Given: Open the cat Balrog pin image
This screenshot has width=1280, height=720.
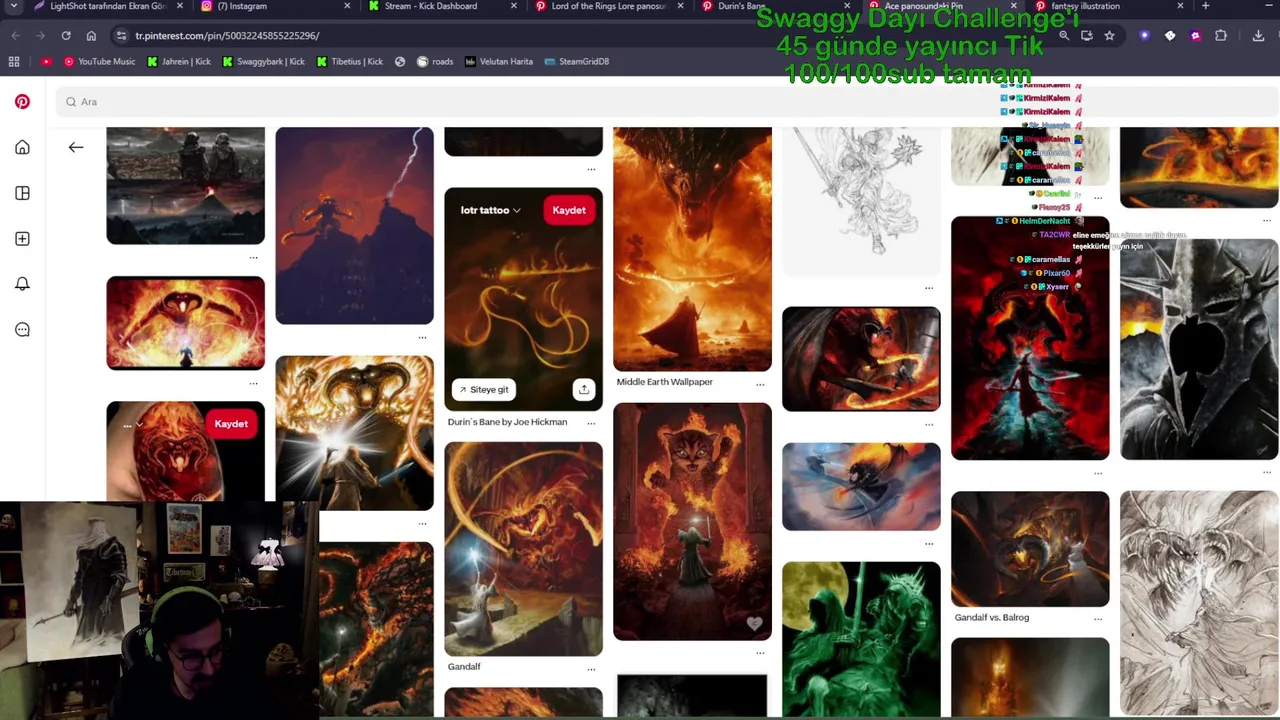Looking at the screenshot, I should [x=692, y=521].
